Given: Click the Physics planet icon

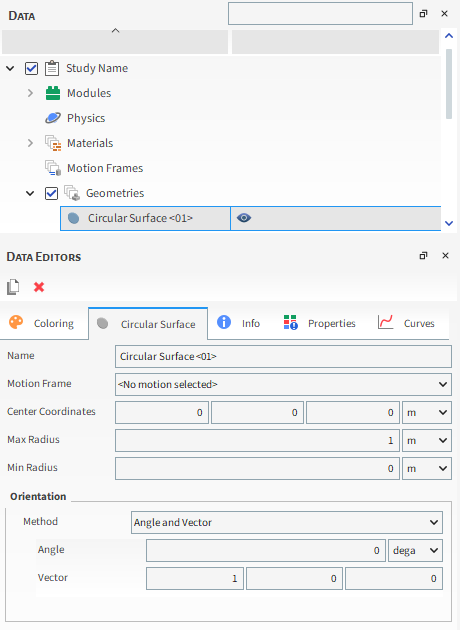Looking at the screenshot, I should (x=53, y=118).
